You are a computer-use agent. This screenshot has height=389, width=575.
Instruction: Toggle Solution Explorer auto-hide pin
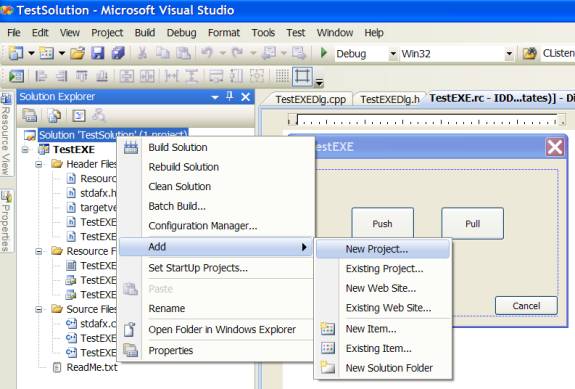230,96
